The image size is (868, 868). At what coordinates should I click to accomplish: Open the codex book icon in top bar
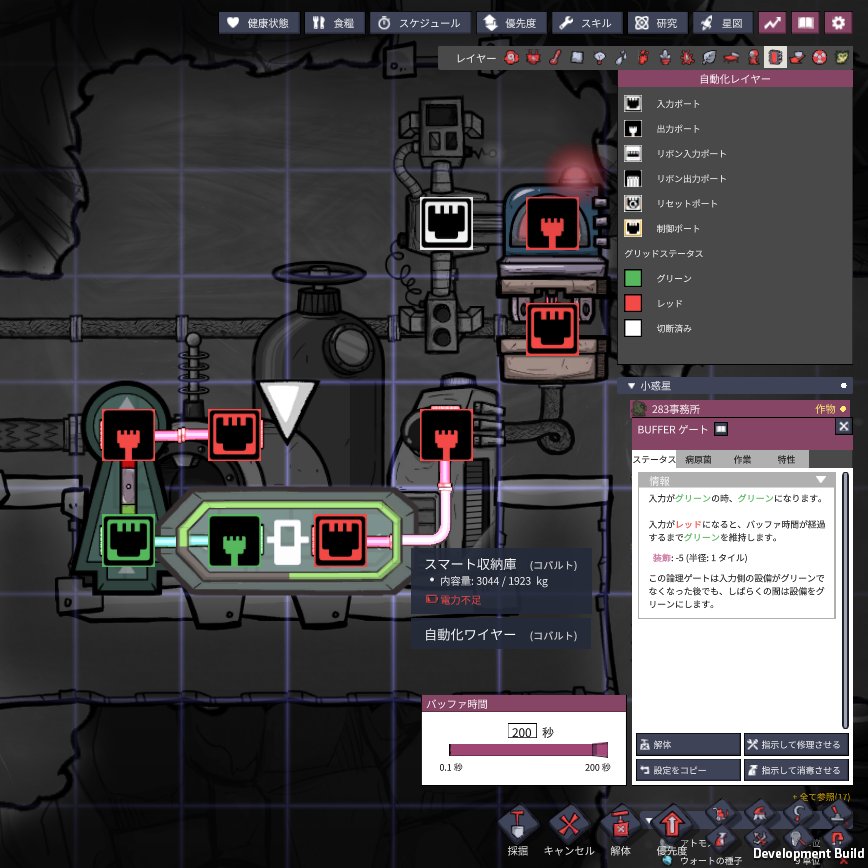805,23
